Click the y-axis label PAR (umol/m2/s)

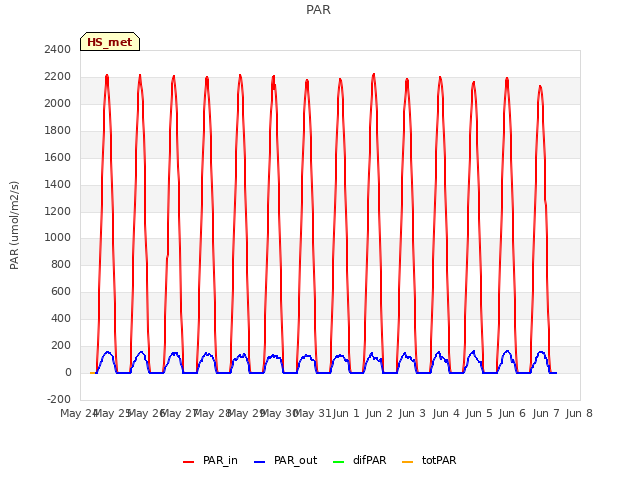[14, 225]
